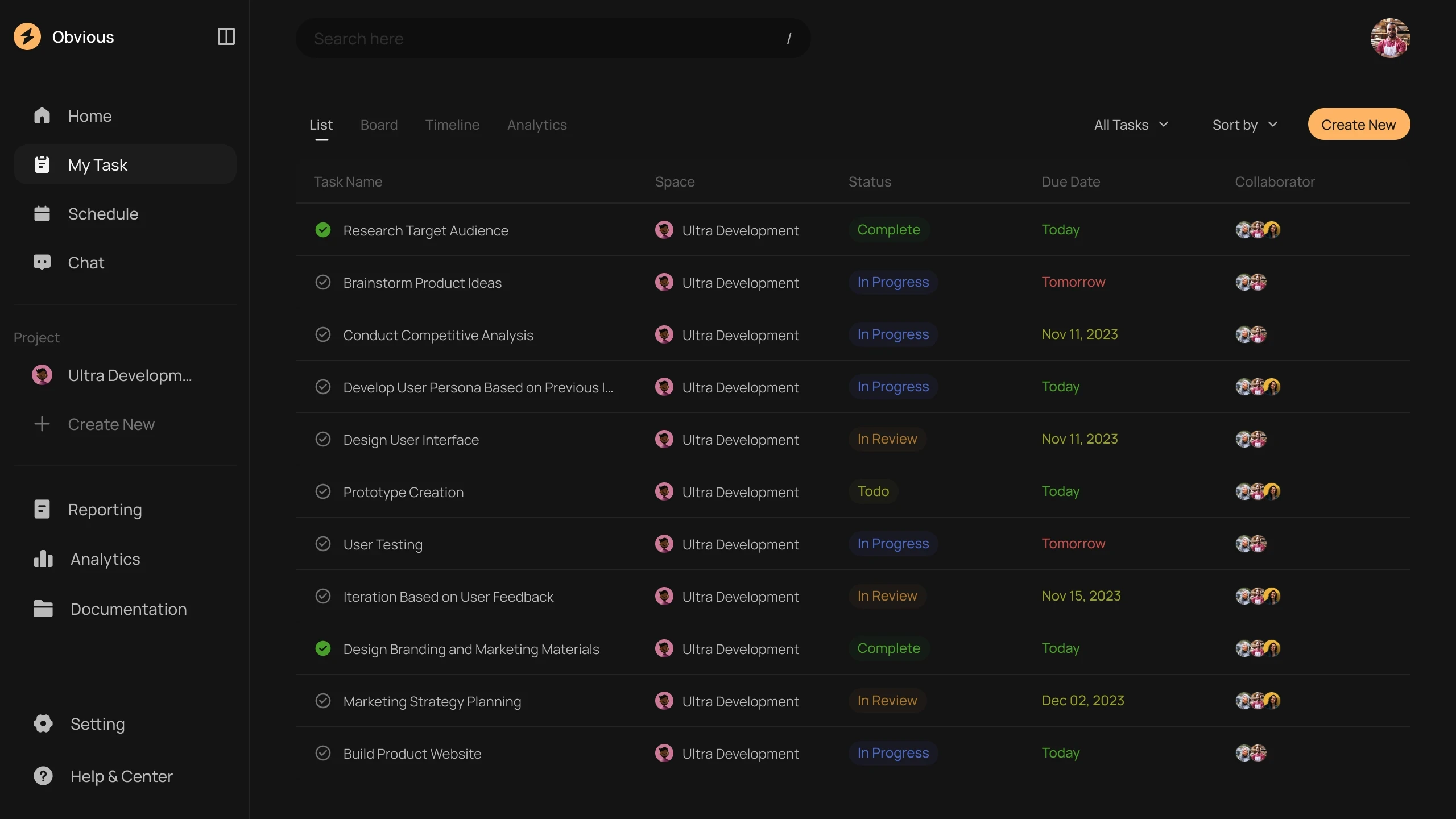Switch to the Timeline view tab
Image resolution: width=1456 pixels, height=819 pixels.
coord(452,123)
